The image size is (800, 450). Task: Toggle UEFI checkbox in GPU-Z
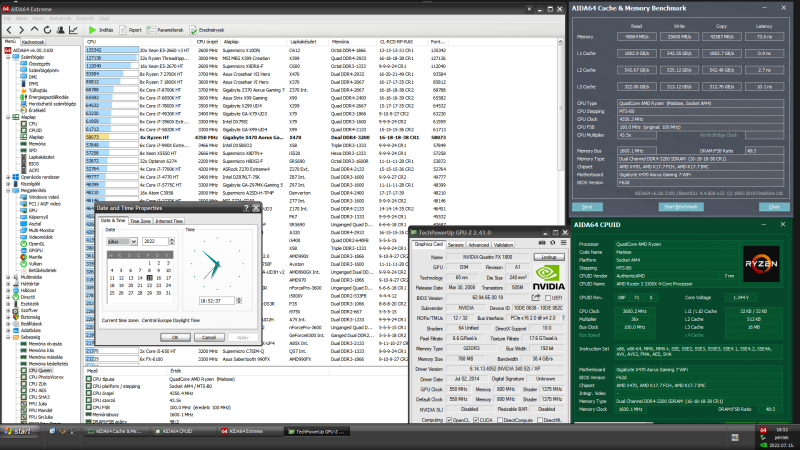(x=548, y=298)
